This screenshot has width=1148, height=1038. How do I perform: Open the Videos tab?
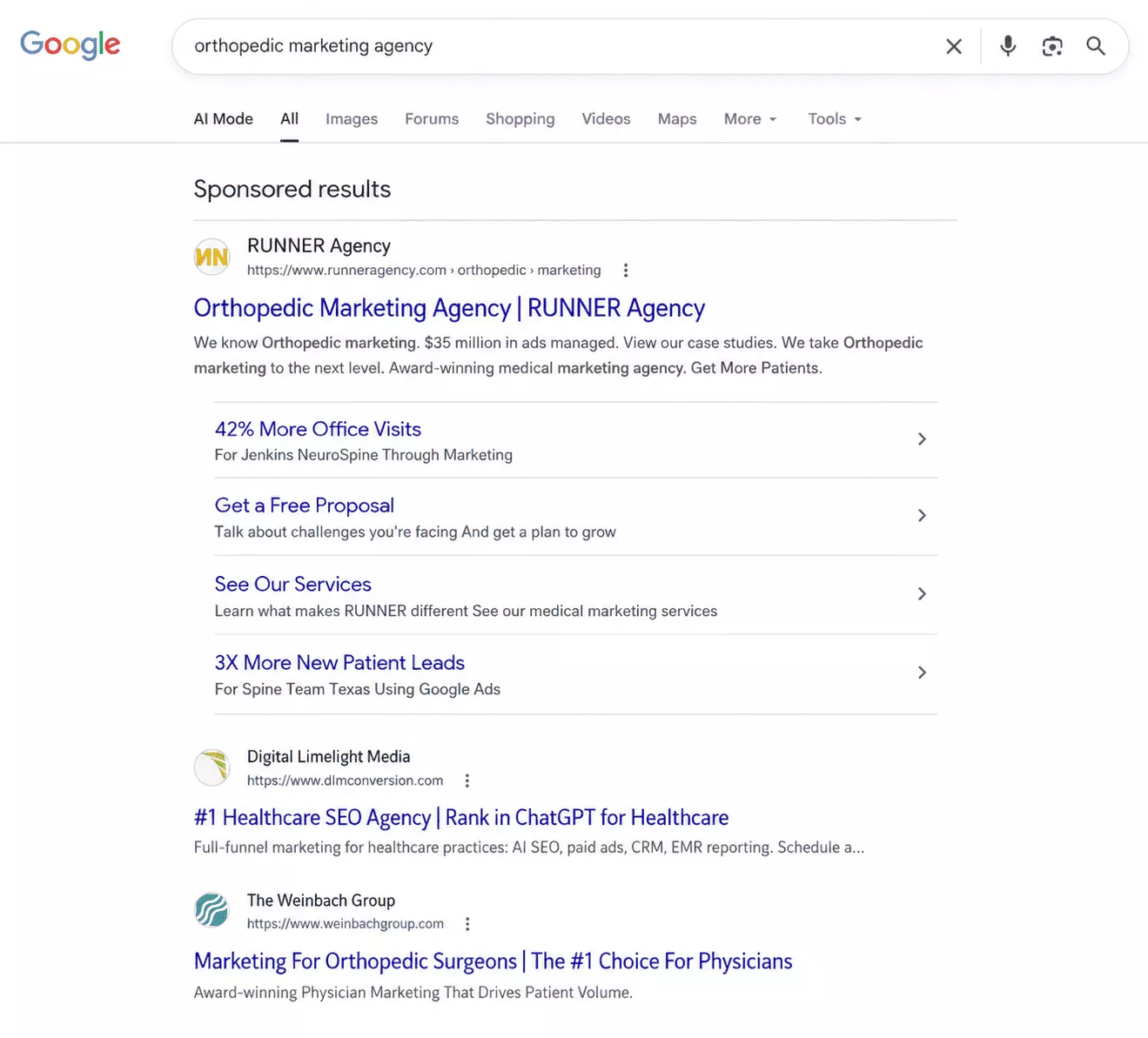point(607,119)
